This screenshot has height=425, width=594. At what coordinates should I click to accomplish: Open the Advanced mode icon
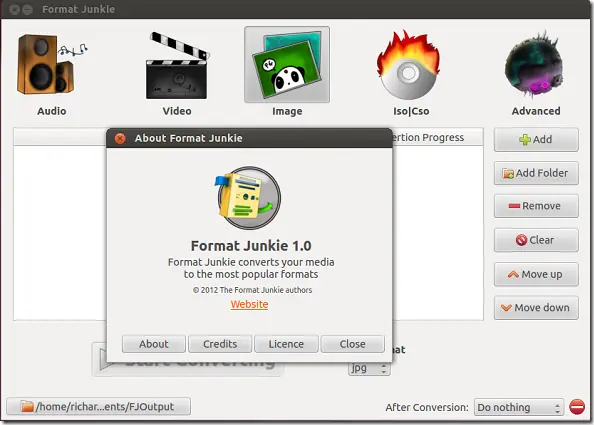coord(534,64)
